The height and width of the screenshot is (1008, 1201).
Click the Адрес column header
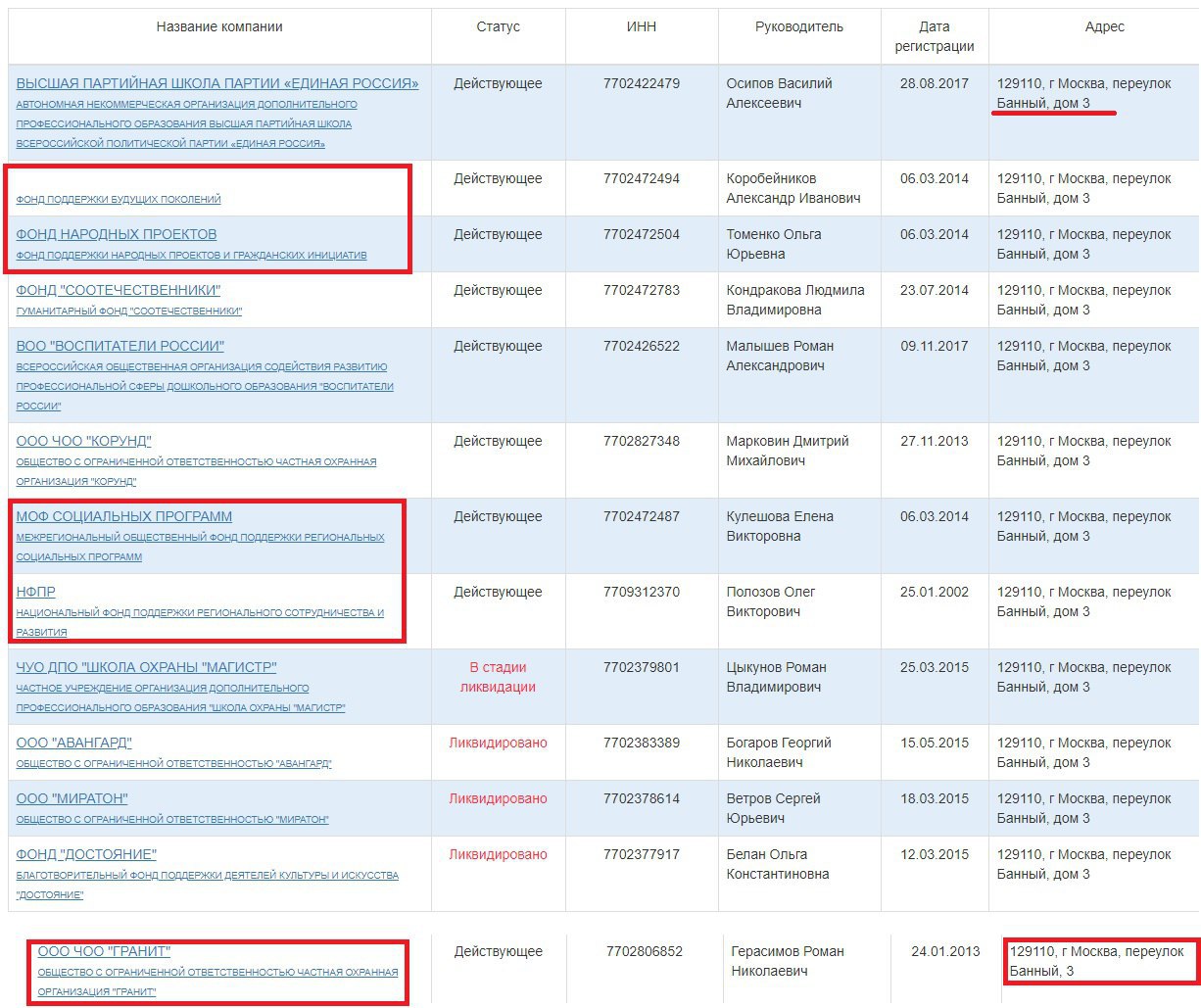[1105, 26]
